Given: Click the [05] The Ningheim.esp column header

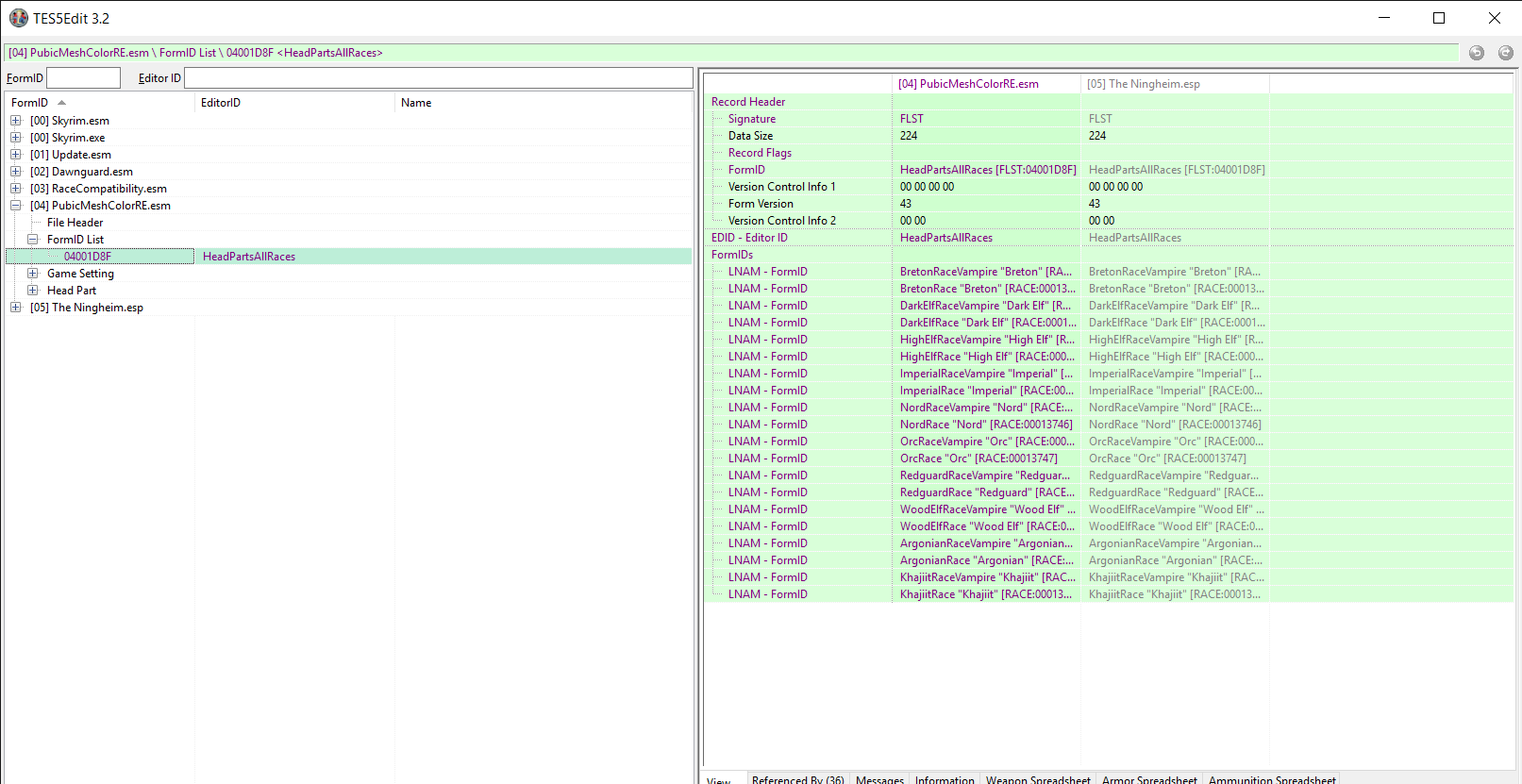Looking at the screenshot, I should click(1175, 84).
